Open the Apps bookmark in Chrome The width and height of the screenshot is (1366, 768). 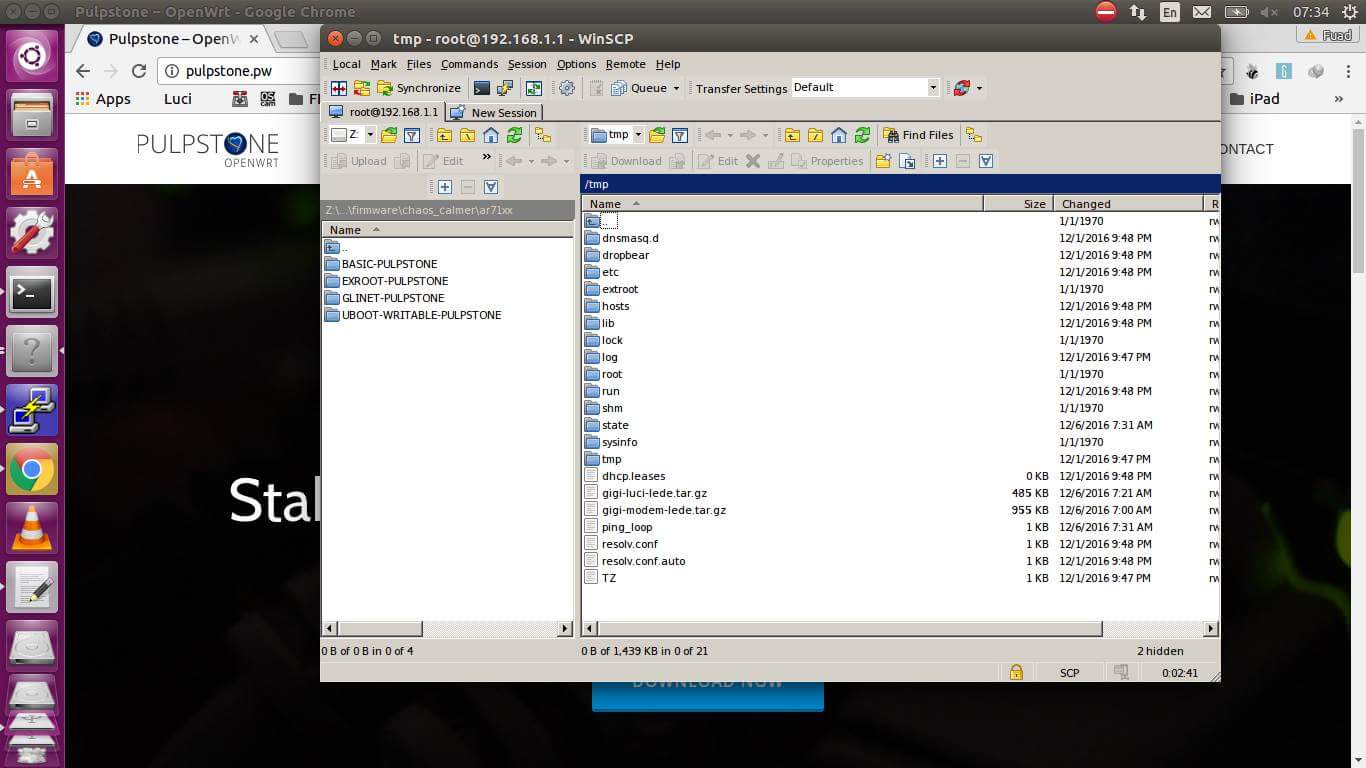(x=103, y=99)
